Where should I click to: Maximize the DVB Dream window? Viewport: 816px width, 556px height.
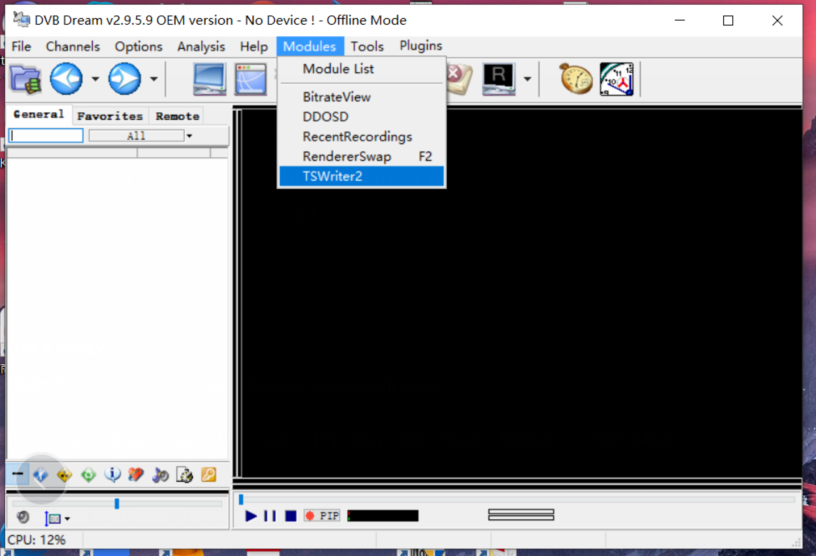[728, 20]
